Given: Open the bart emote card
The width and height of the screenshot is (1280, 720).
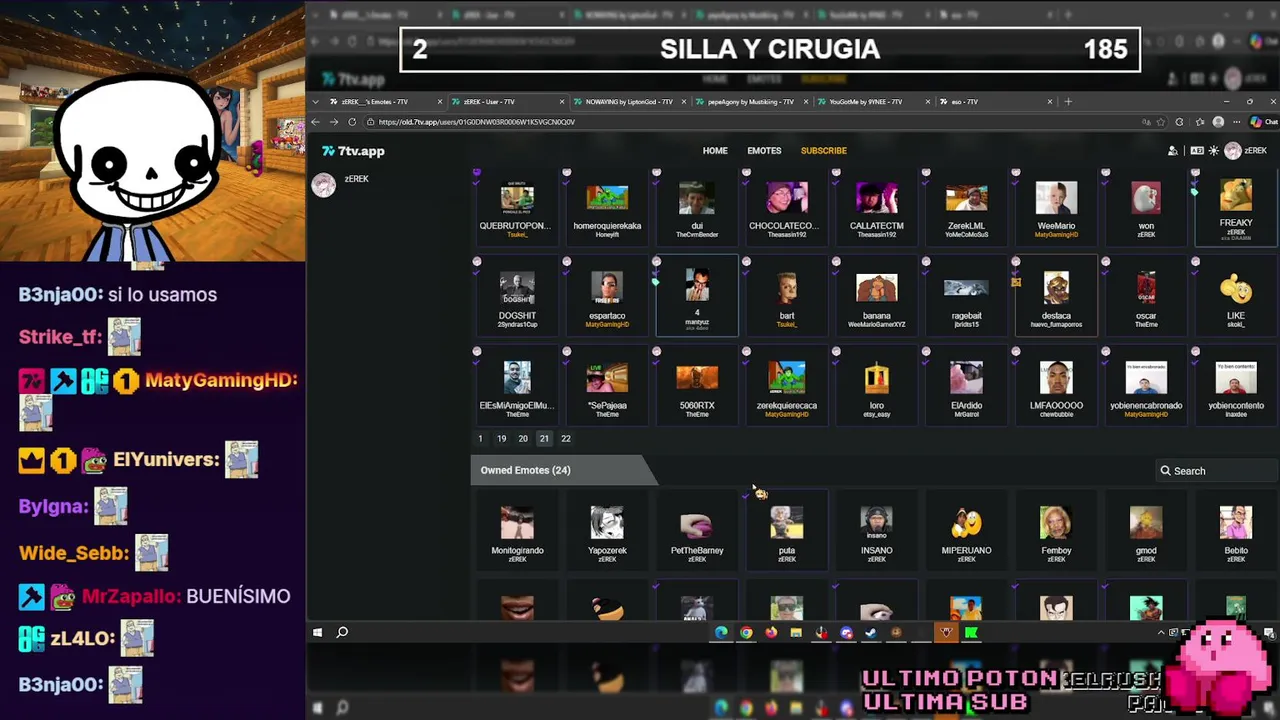Looking at the screenshot, I should point(787,295).
